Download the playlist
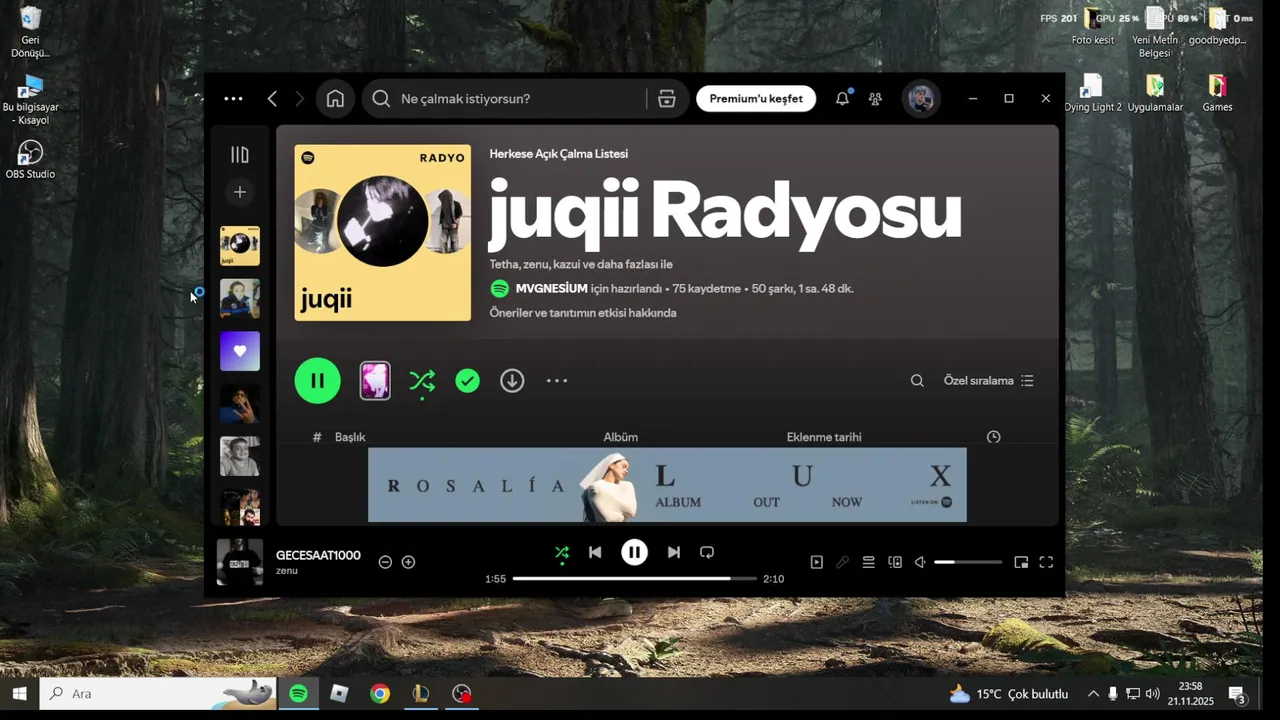The image size is (1280, 720). [512, 381]
